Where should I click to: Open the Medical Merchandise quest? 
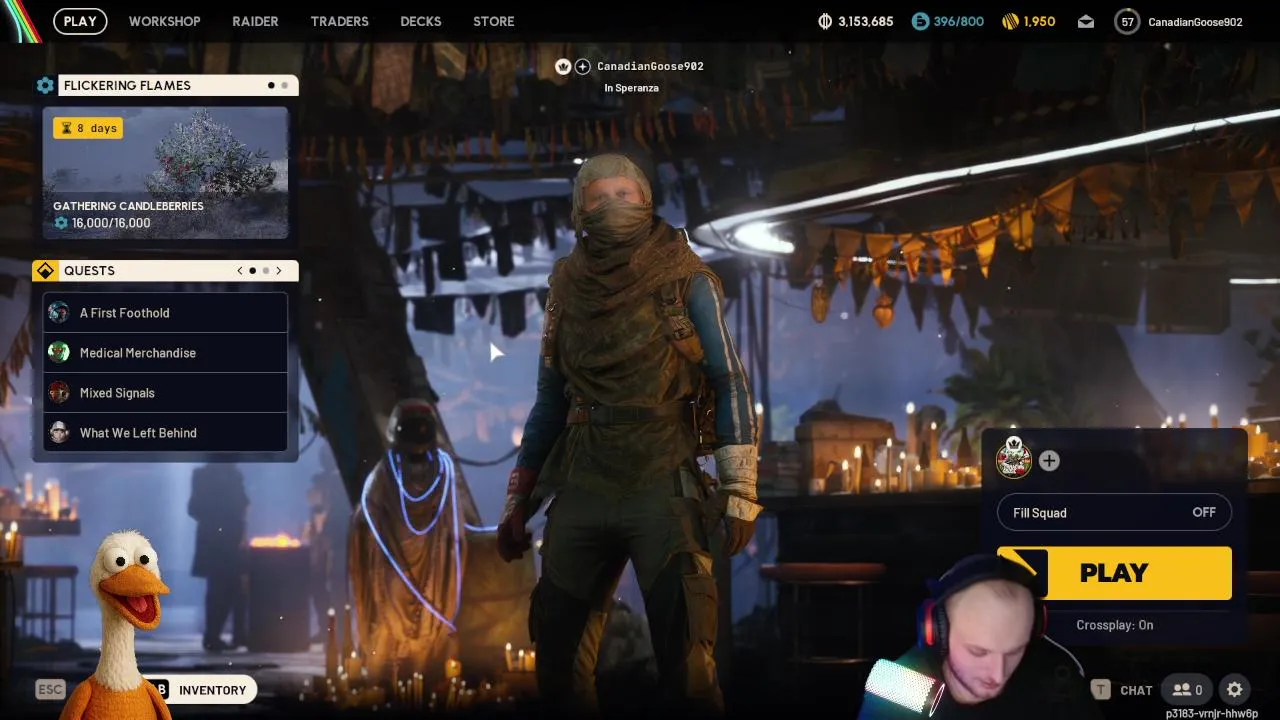tap(165, 353)
